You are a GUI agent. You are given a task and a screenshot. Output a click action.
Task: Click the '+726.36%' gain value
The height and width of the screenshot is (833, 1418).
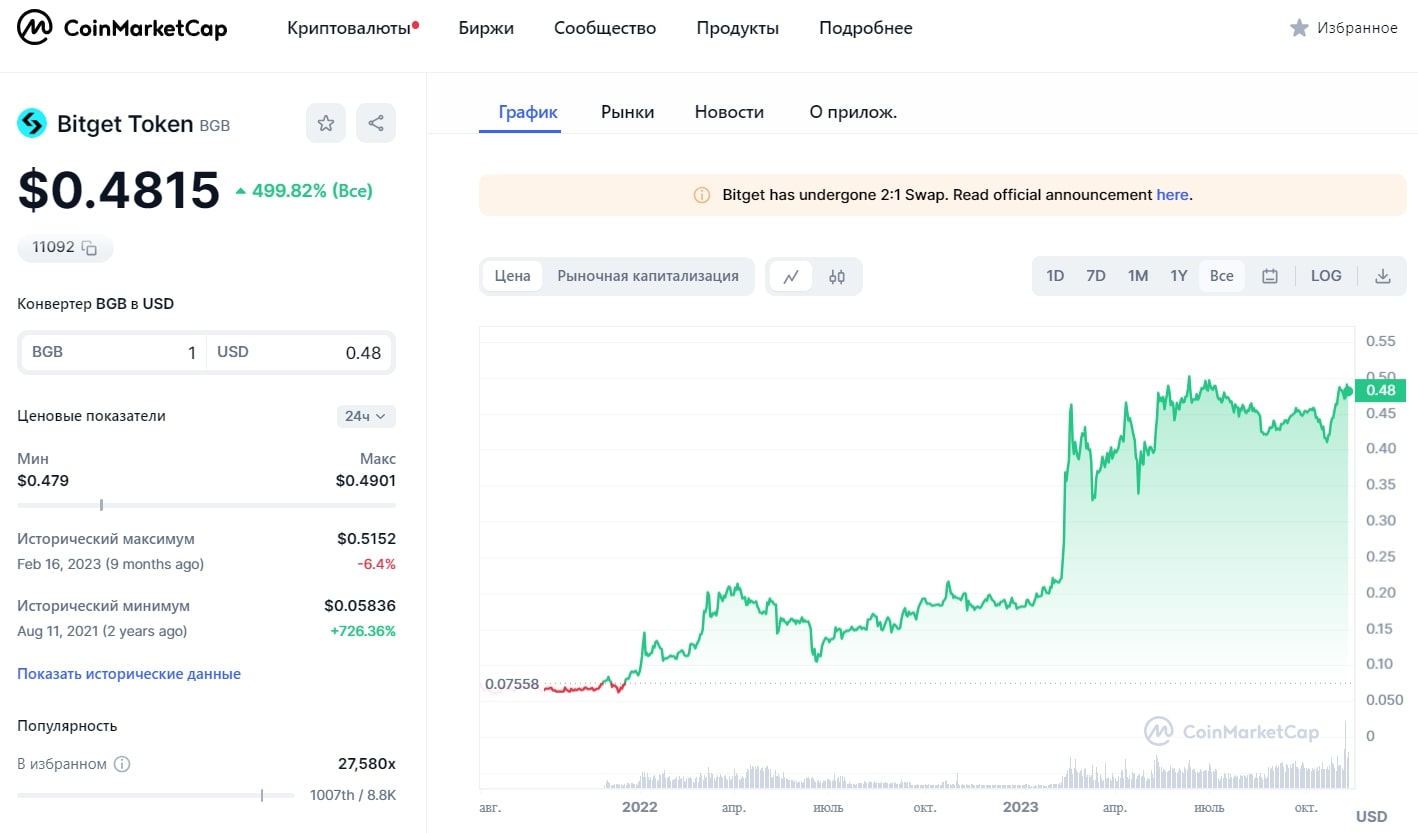coord(363,631)
